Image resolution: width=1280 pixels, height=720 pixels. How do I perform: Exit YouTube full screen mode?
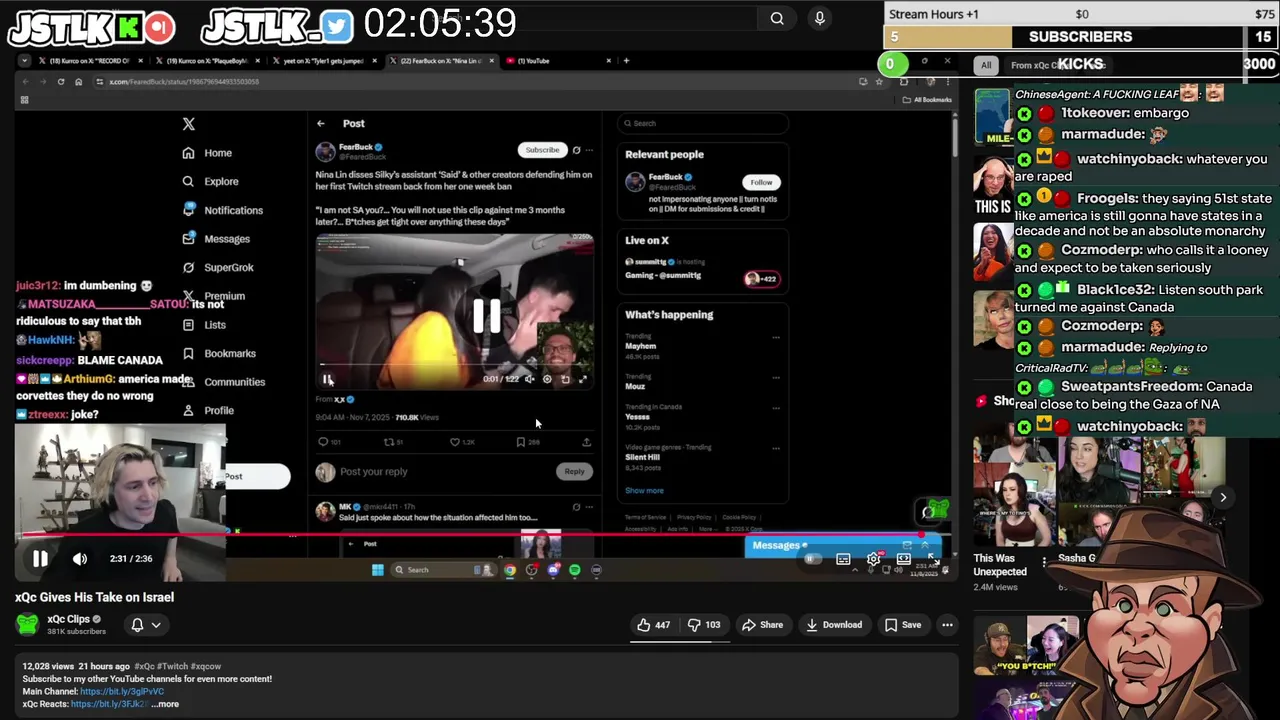click(x=932, y=559)
